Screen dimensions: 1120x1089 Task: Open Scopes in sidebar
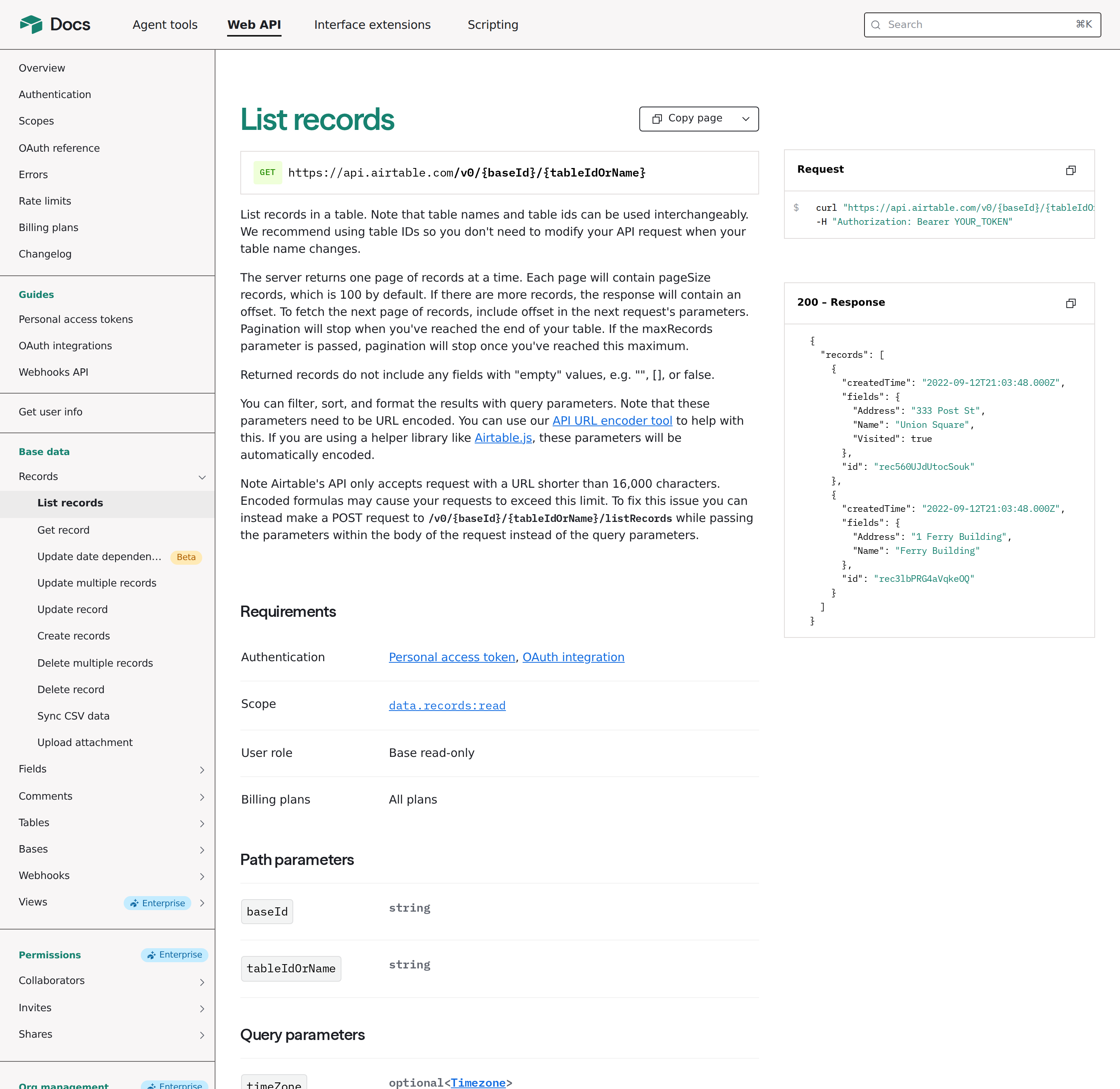pyautogui.click(x=36, y=121)
